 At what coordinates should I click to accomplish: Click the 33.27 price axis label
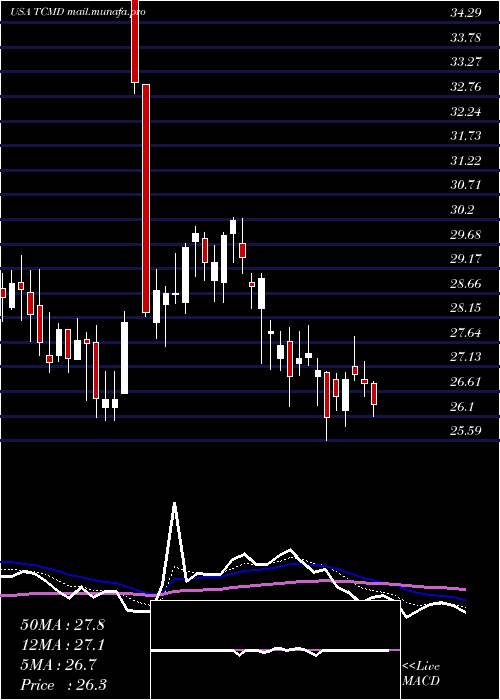coord(466,62)
